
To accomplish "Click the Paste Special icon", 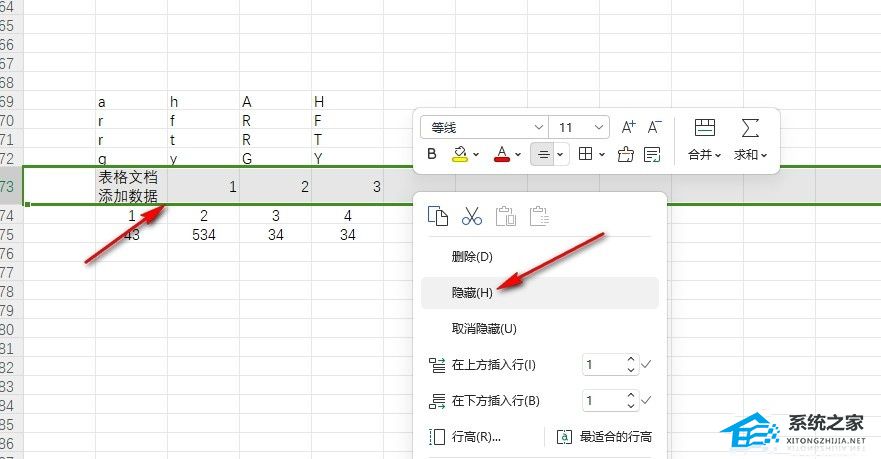I will (539, 216).
